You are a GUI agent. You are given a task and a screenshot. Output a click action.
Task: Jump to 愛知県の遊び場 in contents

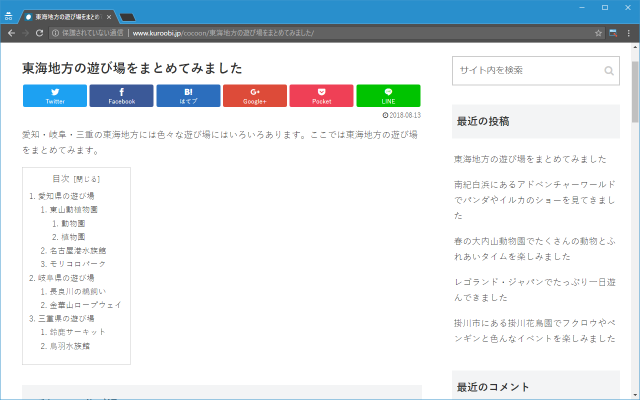tap(65, 196)
